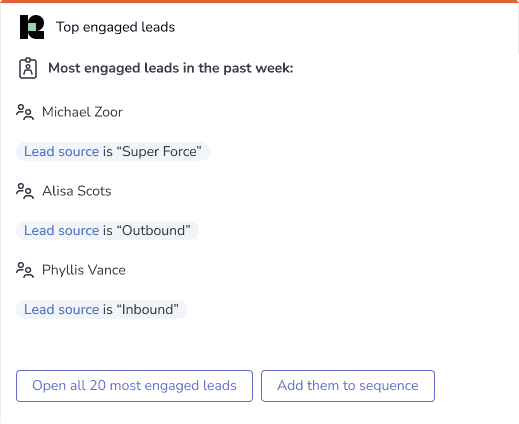519x424 pixels.
Task: Click Lead source link in Inbound pill
Action: click(x=62, y=310)
